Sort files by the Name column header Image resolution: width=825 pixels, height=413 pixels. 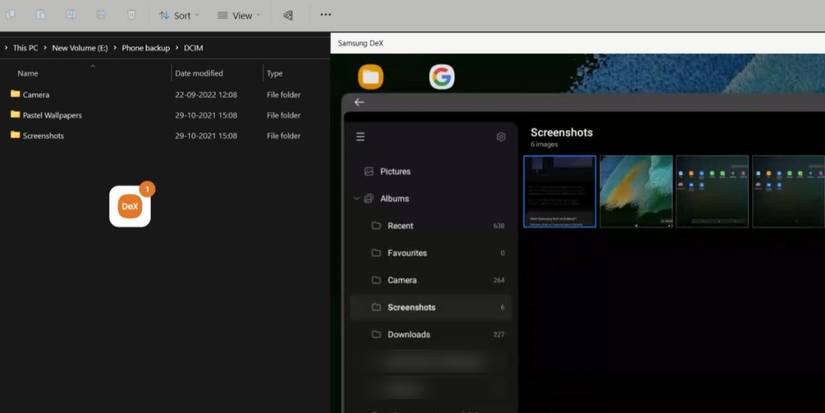[27, 74]
